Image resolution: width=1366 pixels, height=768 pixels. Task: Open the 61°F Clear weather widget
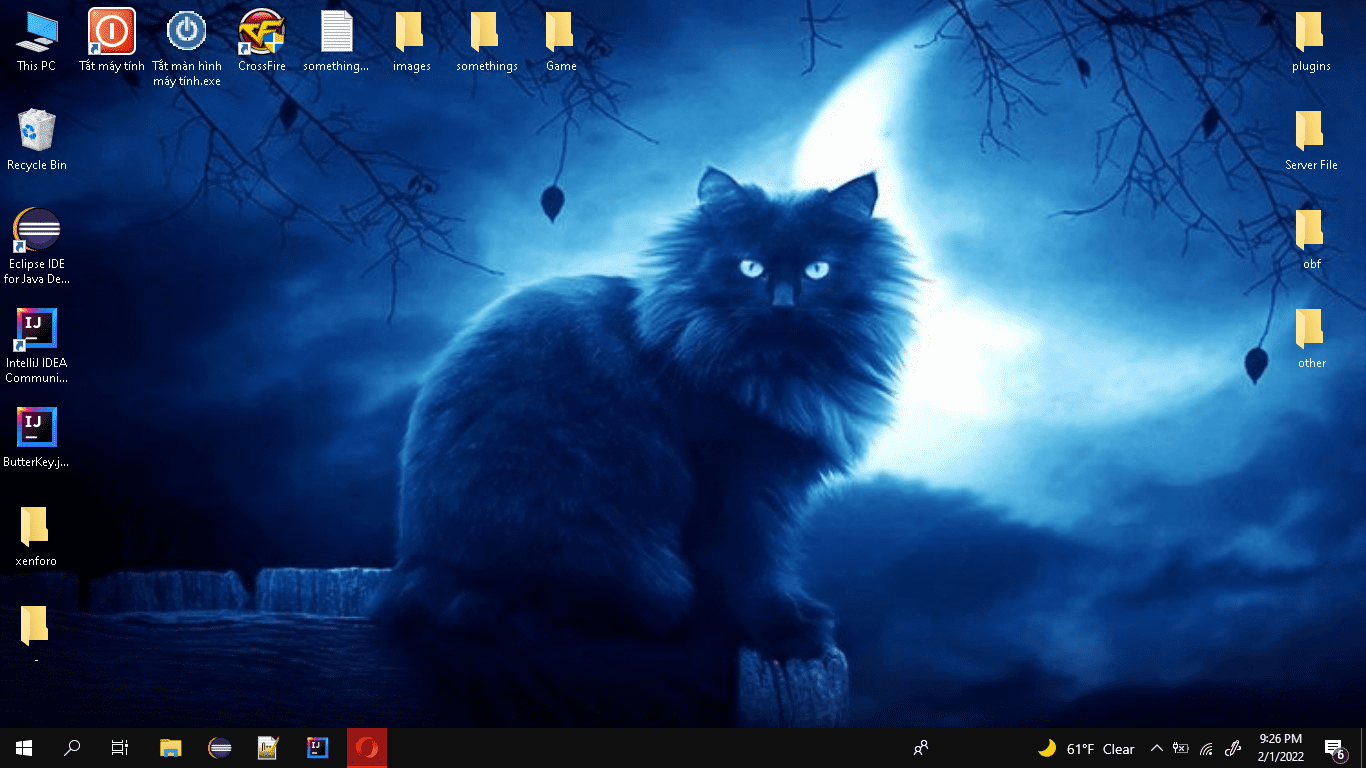coord(1086,748)
